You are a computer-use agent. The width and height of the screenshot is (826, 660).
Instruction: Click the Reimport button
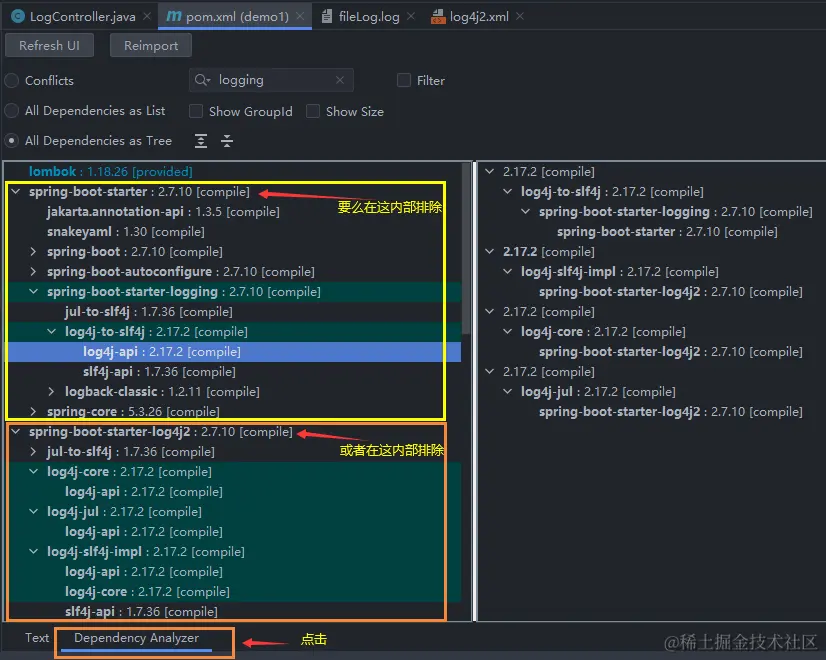151,46
